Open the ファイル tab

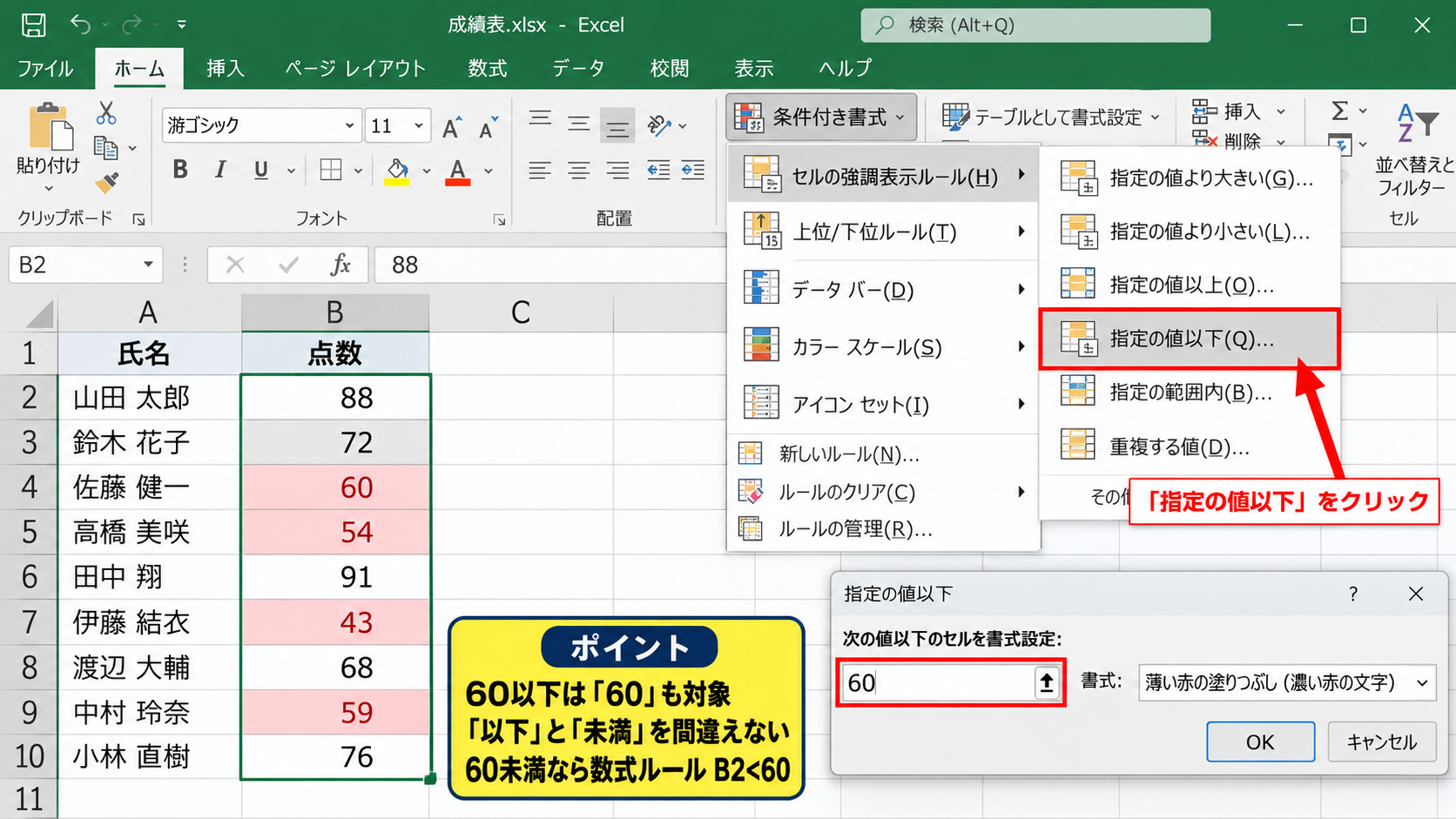tap(45, 68)
